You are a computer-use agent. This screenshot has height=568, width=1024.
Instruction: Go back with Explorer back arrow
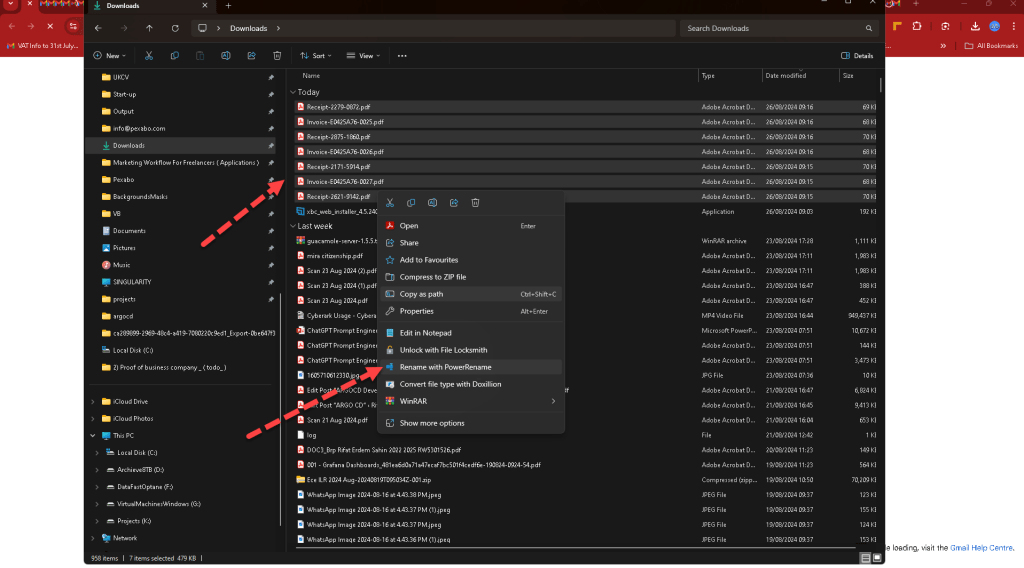coord(98,28)
